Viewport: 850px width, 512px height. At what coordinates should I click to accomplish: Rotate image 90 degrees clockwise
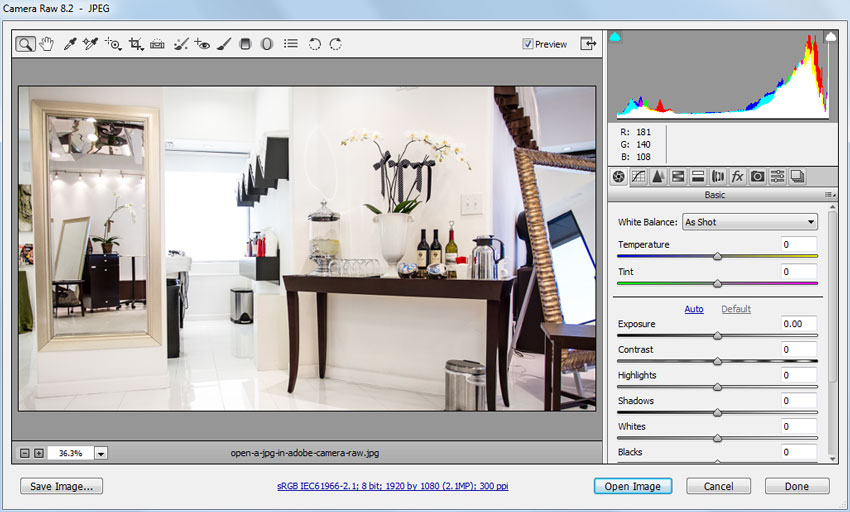(x=336, y=44)
